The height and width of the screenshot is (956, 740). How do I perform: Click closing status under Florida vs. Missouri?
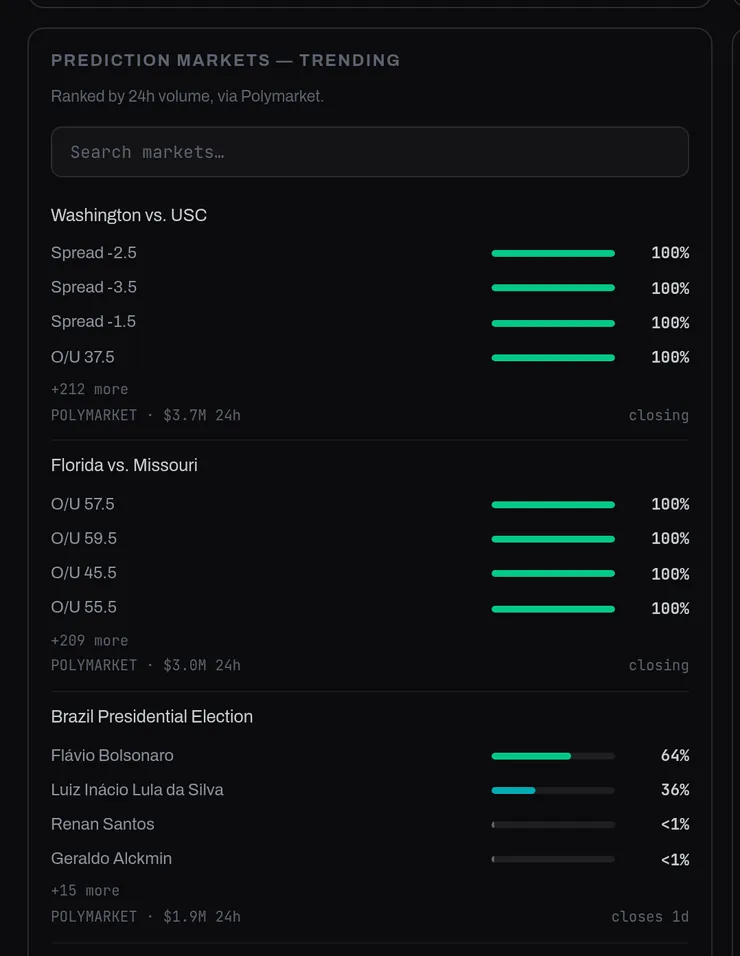[658, 665]
